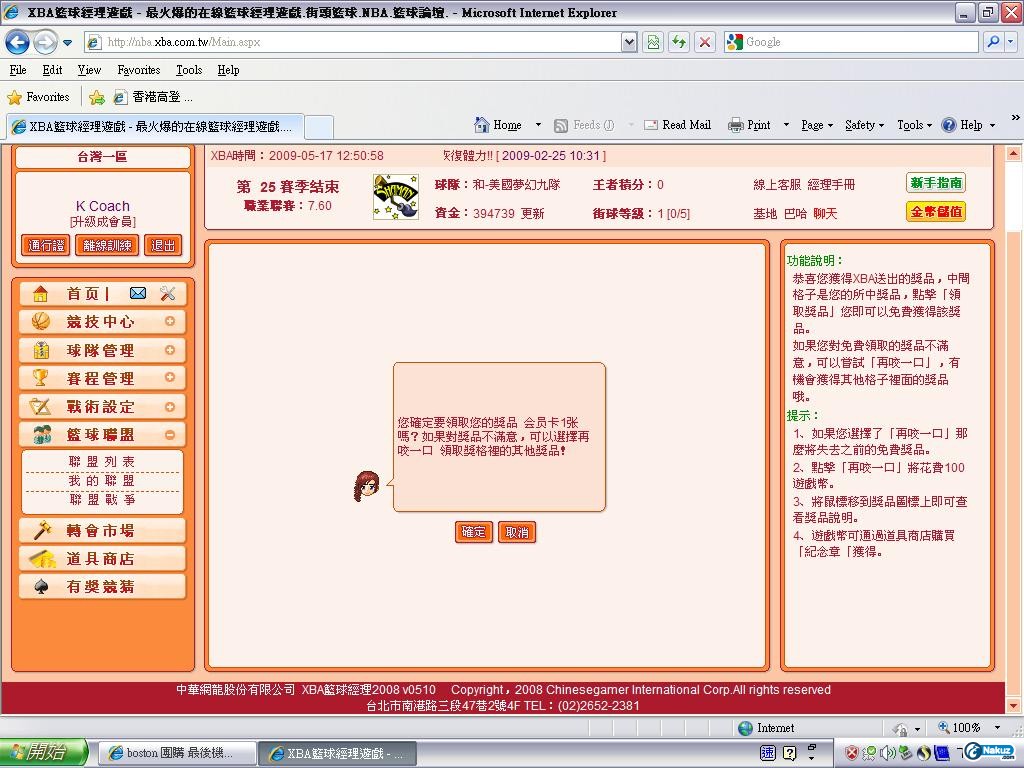This screenshot has width=1024, height=768.
Task: Expand the Print dropdown arrow
Action: tap(786, 125)
